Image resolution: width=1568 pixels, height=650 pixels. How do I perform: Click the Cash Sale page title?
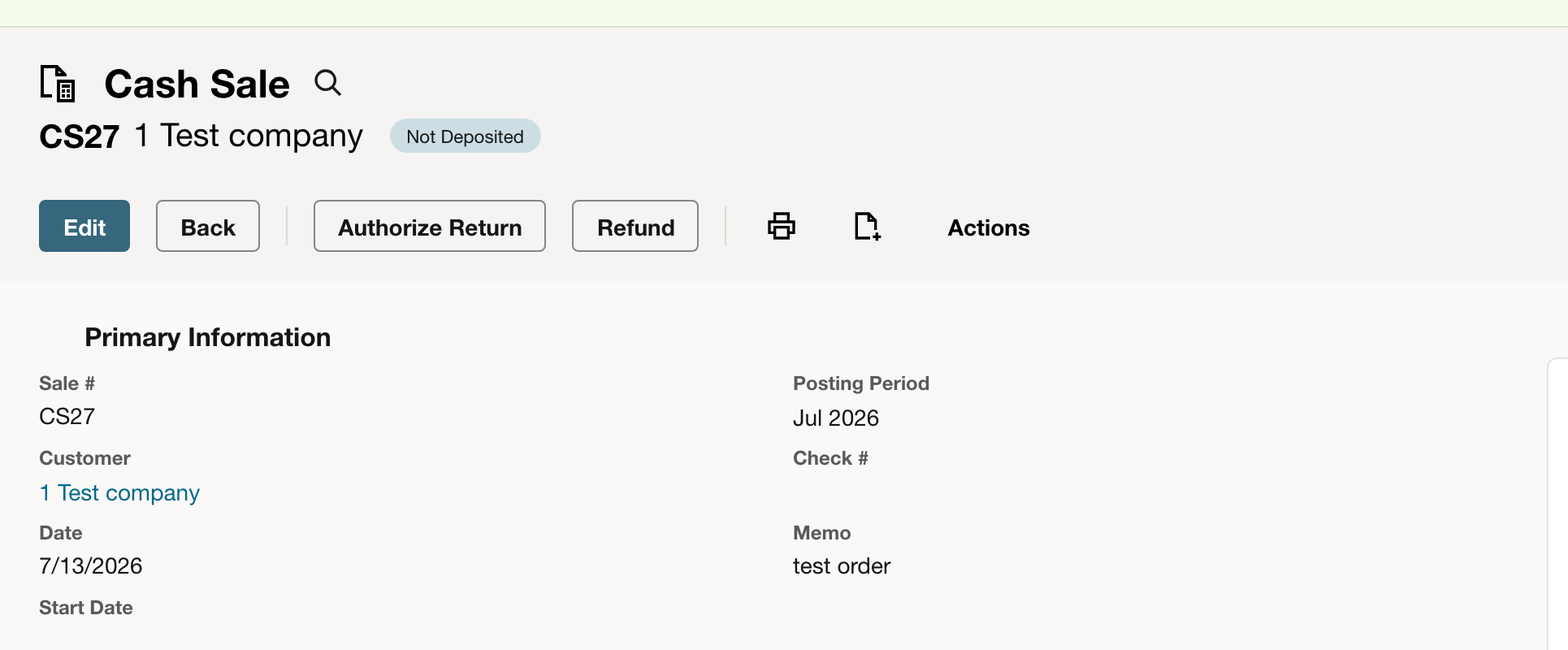pyautogui.click(x=197, y=84)
